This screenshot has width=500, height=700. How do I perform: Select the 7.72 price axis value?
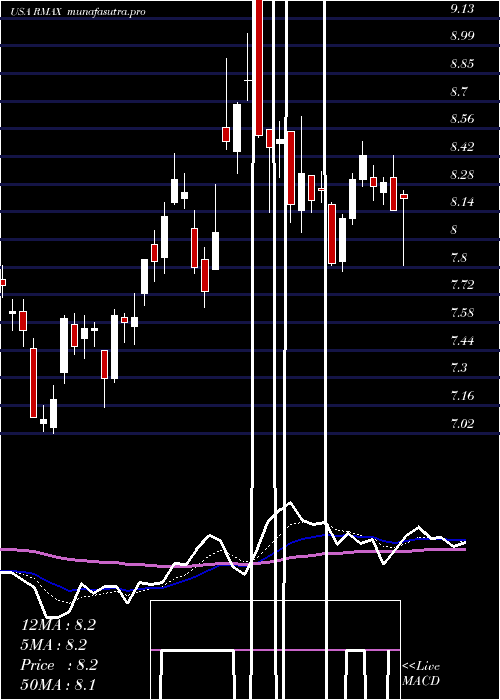pos(462,284)
